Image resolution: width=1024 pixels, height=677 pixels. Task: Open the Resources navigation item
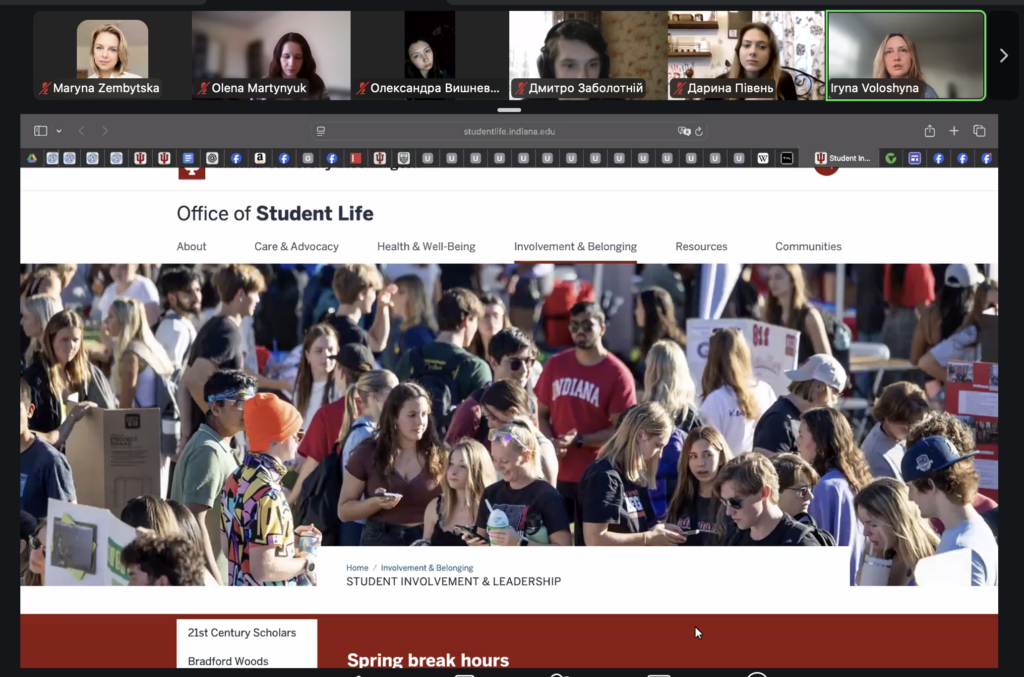click(701, 247)
